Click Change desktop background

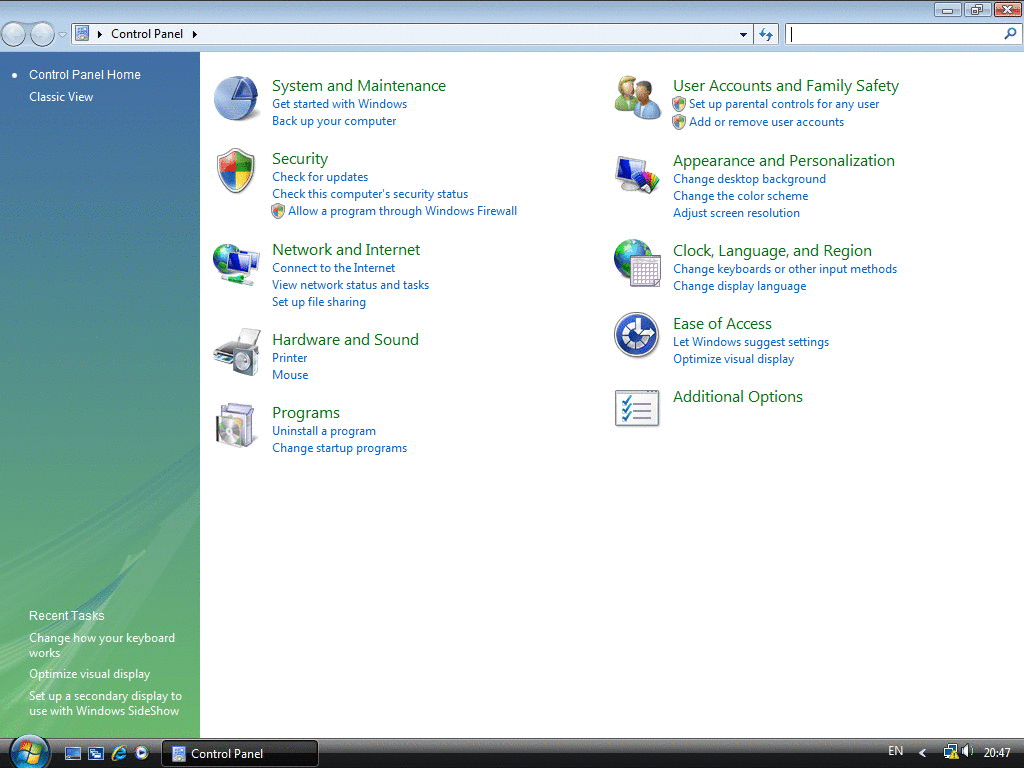tap(749, 179)
